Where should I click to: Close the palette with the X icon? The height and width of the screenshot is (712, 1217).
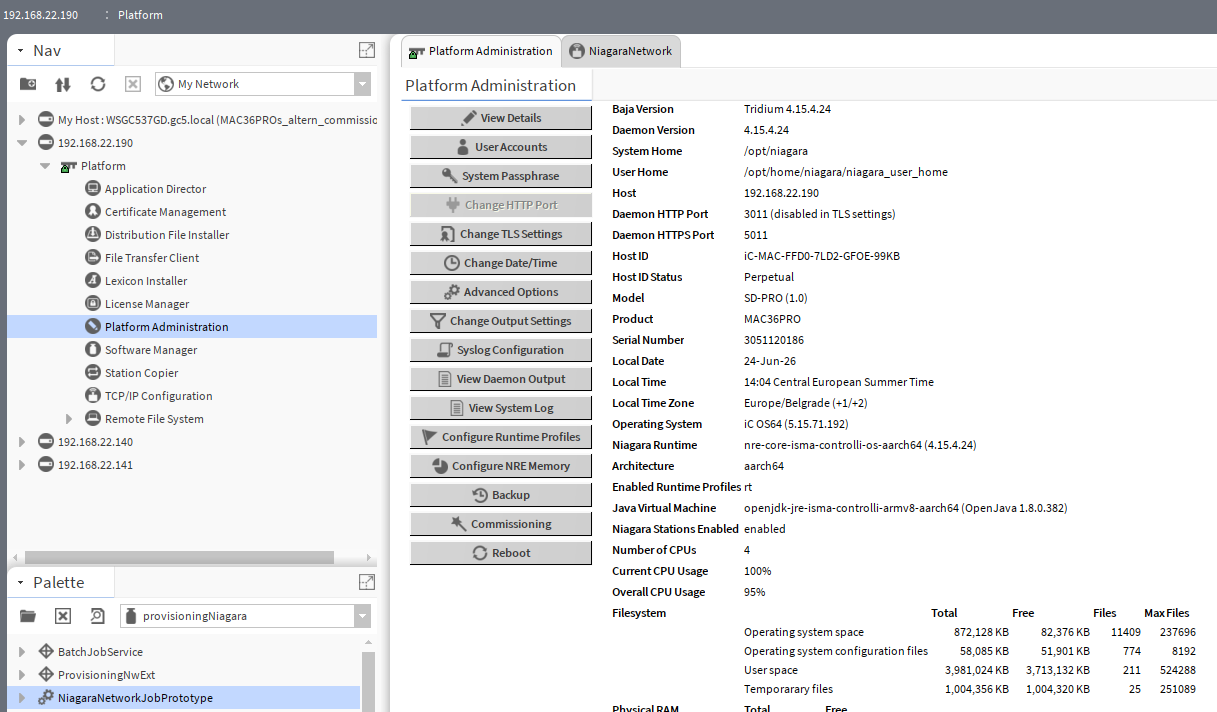click(62, 616)
